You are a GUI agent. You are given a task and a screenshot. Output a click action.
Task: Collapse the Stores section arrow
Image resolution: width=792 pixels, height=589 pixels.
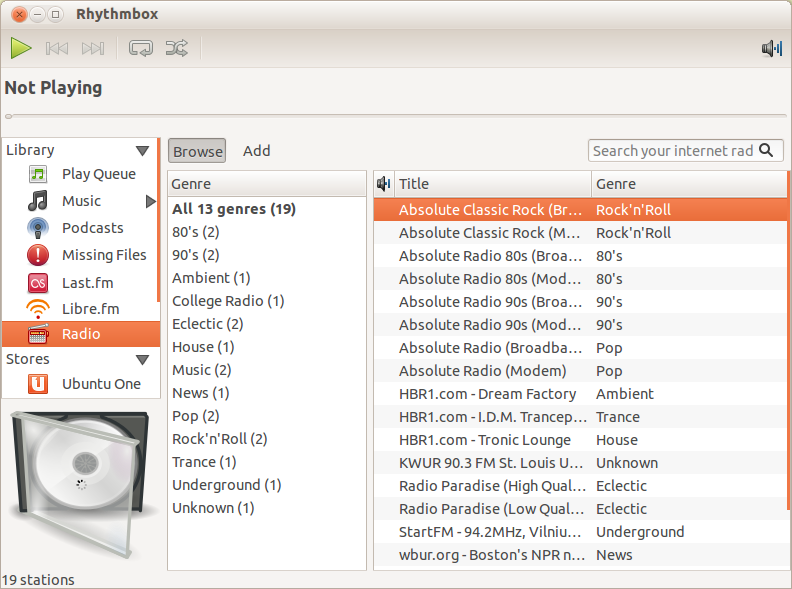point(142,360)
